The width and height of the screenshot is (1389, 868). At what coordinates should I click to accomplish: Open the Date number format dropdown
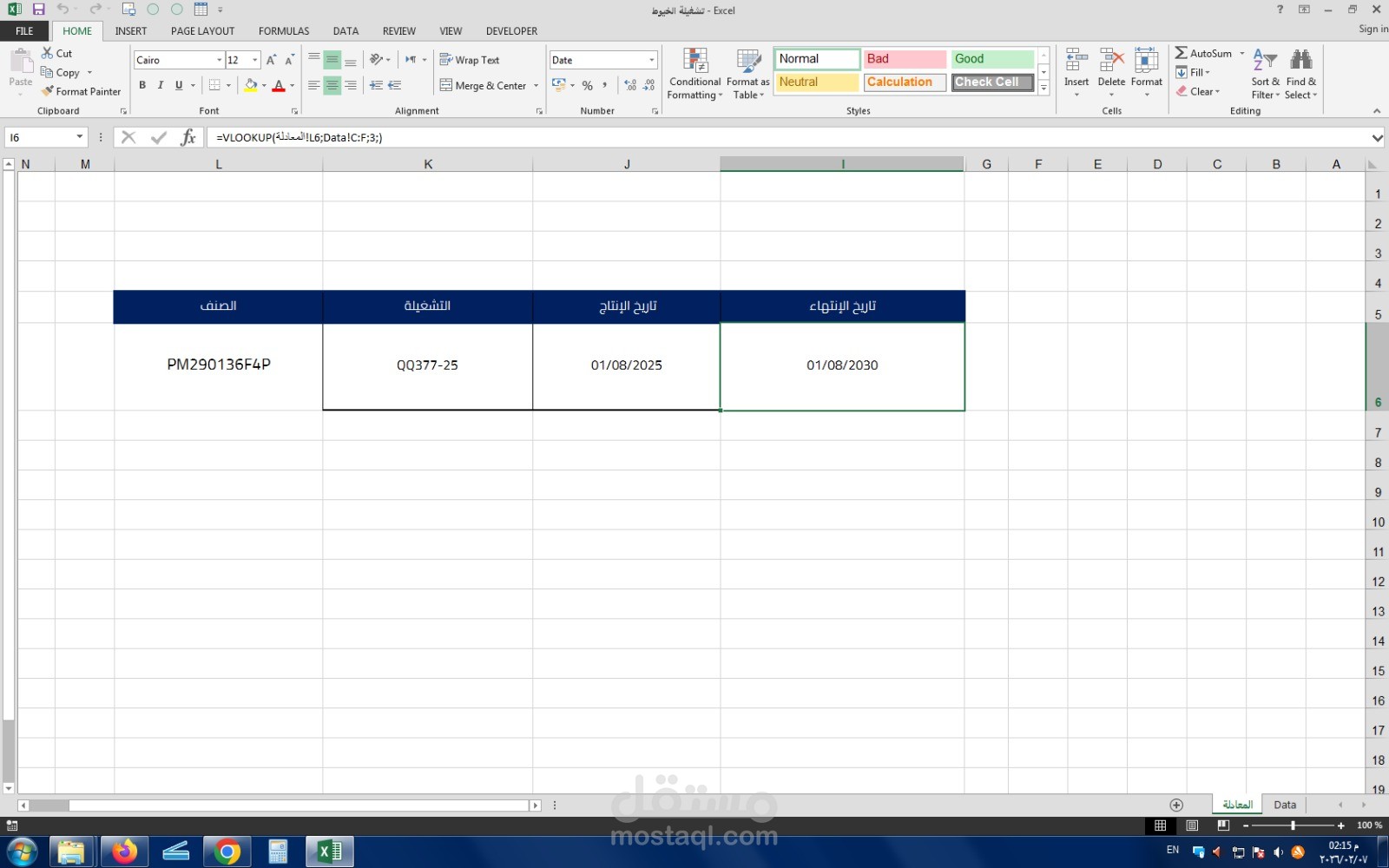click(651, 60)
